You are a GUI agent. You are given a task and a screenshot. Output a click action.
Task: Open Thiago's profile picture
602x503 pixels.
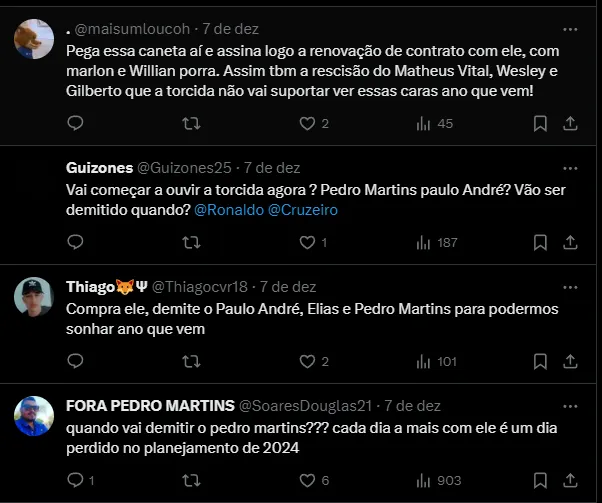point(34,296)
